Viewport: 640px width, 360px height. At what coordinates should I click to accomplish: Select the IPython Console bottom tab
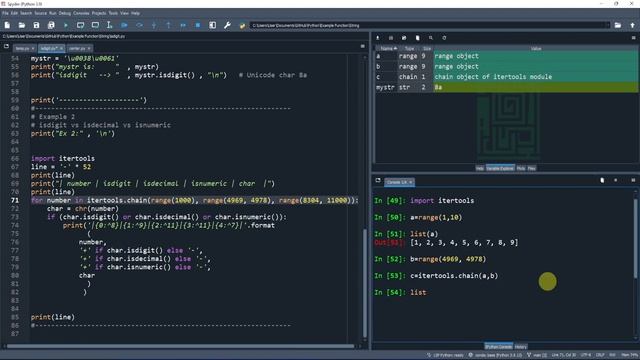coord(499,347)
